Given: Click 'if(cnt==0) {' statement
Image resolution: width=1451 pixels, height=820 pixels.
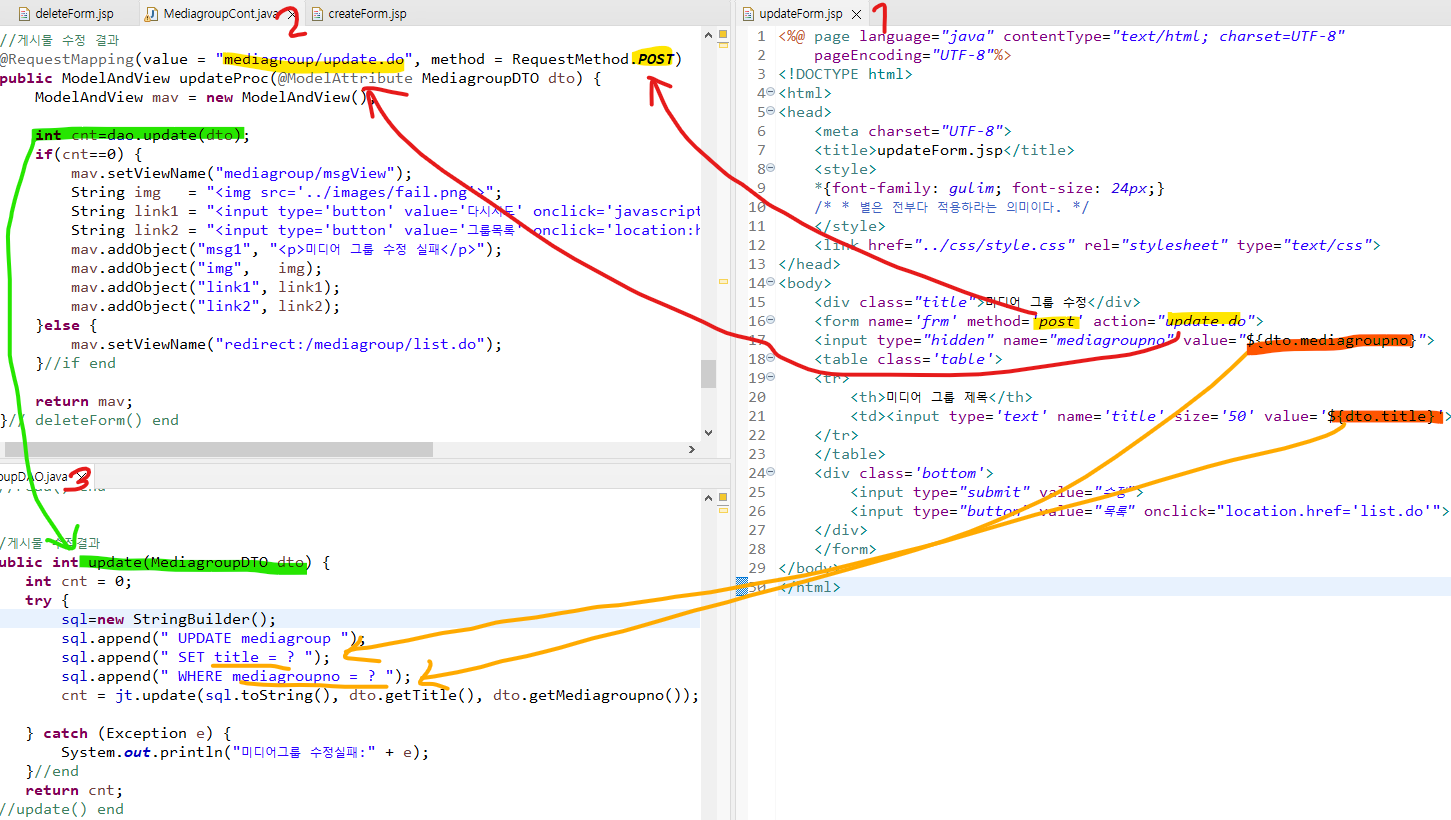Looking at the screenshot, I should coord(89,154).
